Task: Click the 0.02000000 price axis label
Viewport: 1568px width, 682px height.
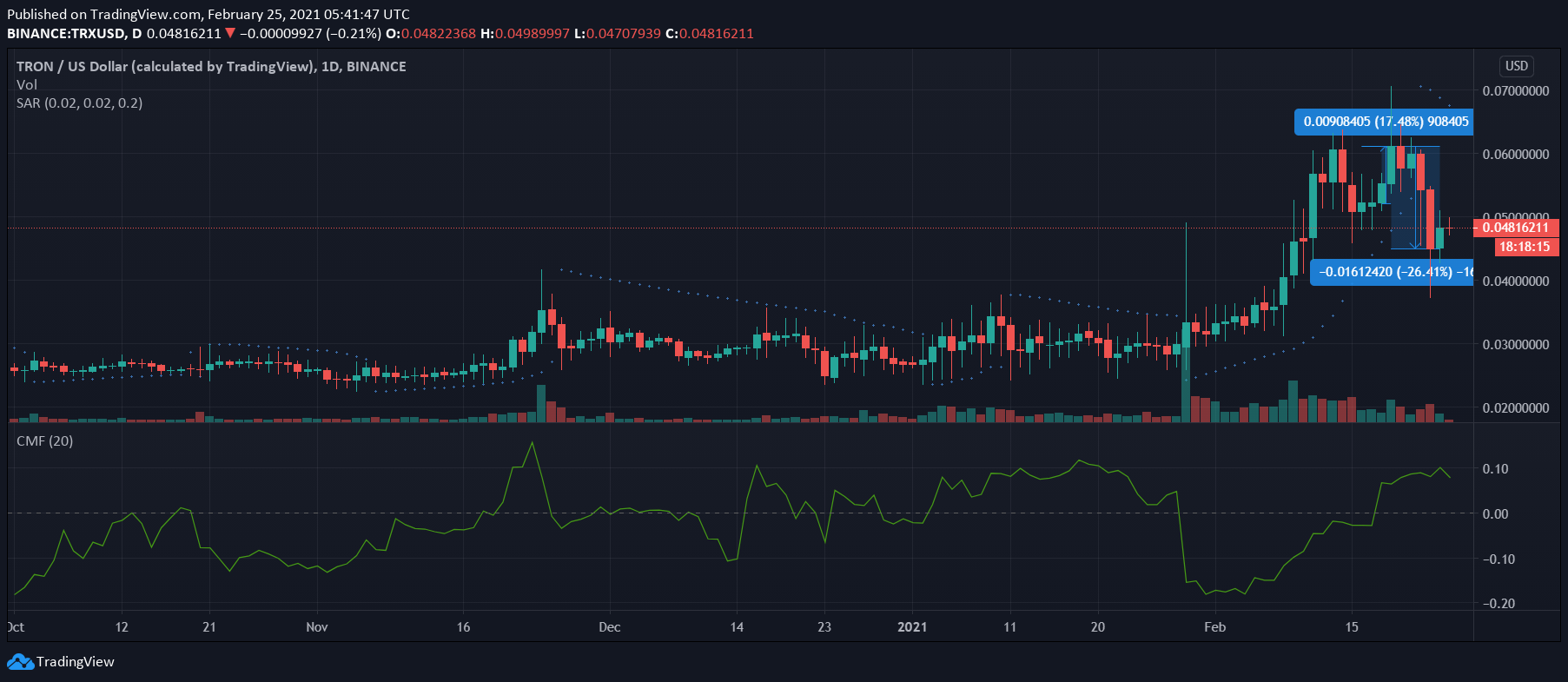Action: (x=1516, y=408)
